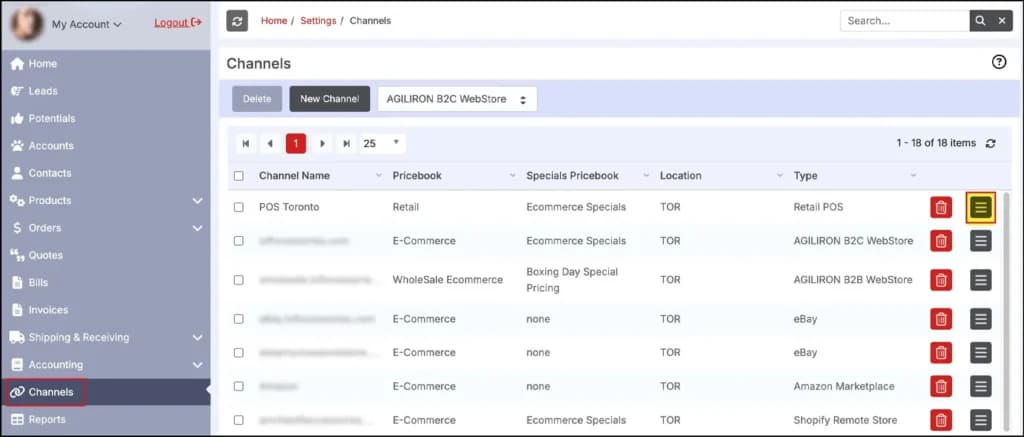The height and width of the screenshot is (437, 1024).
Task: Click the New Channel button
Action: pyautogui.click(x=330, y=99)
